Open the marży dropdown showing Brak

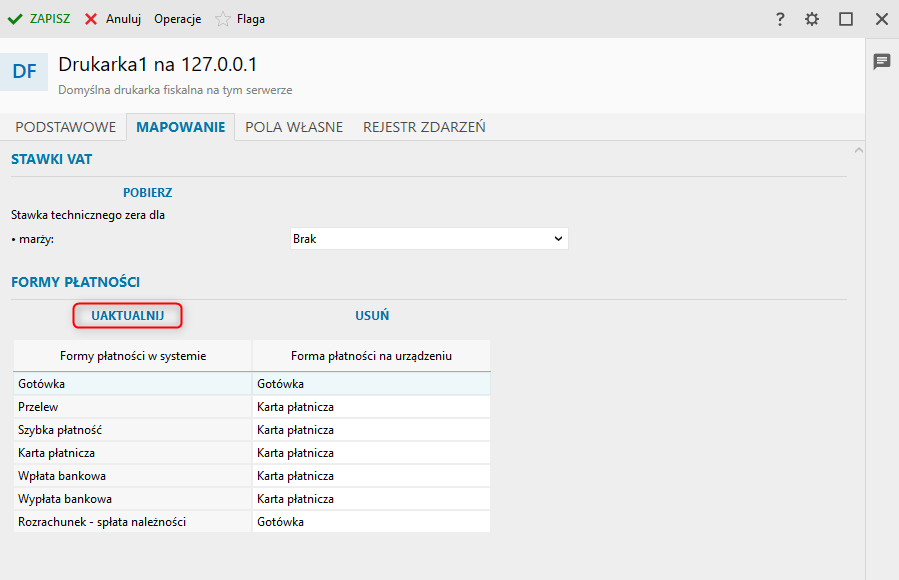click(x=429, y=238)
